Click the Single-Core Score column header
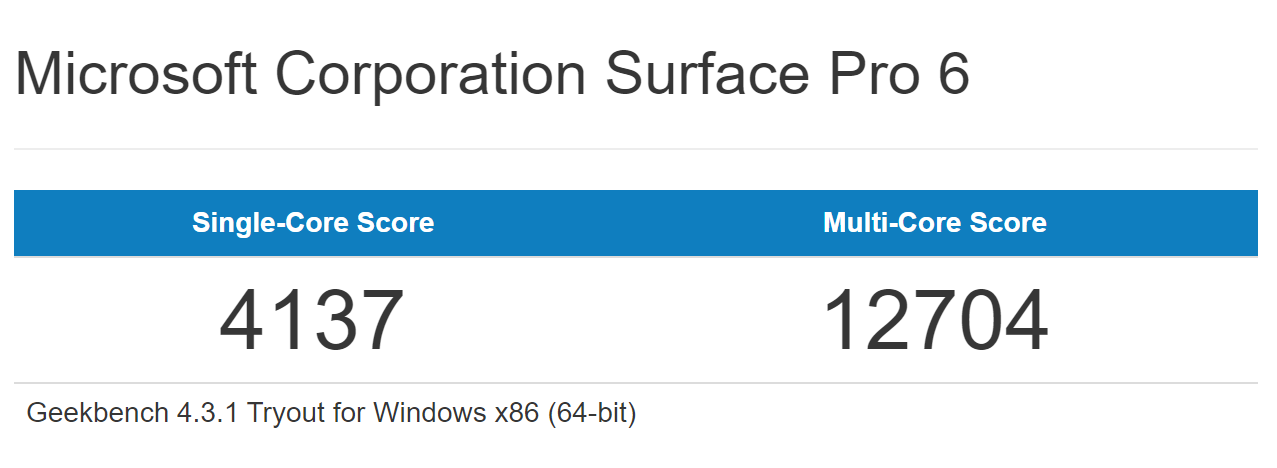The width and height of the screenshot is (1277, 468). pos(313,222)
